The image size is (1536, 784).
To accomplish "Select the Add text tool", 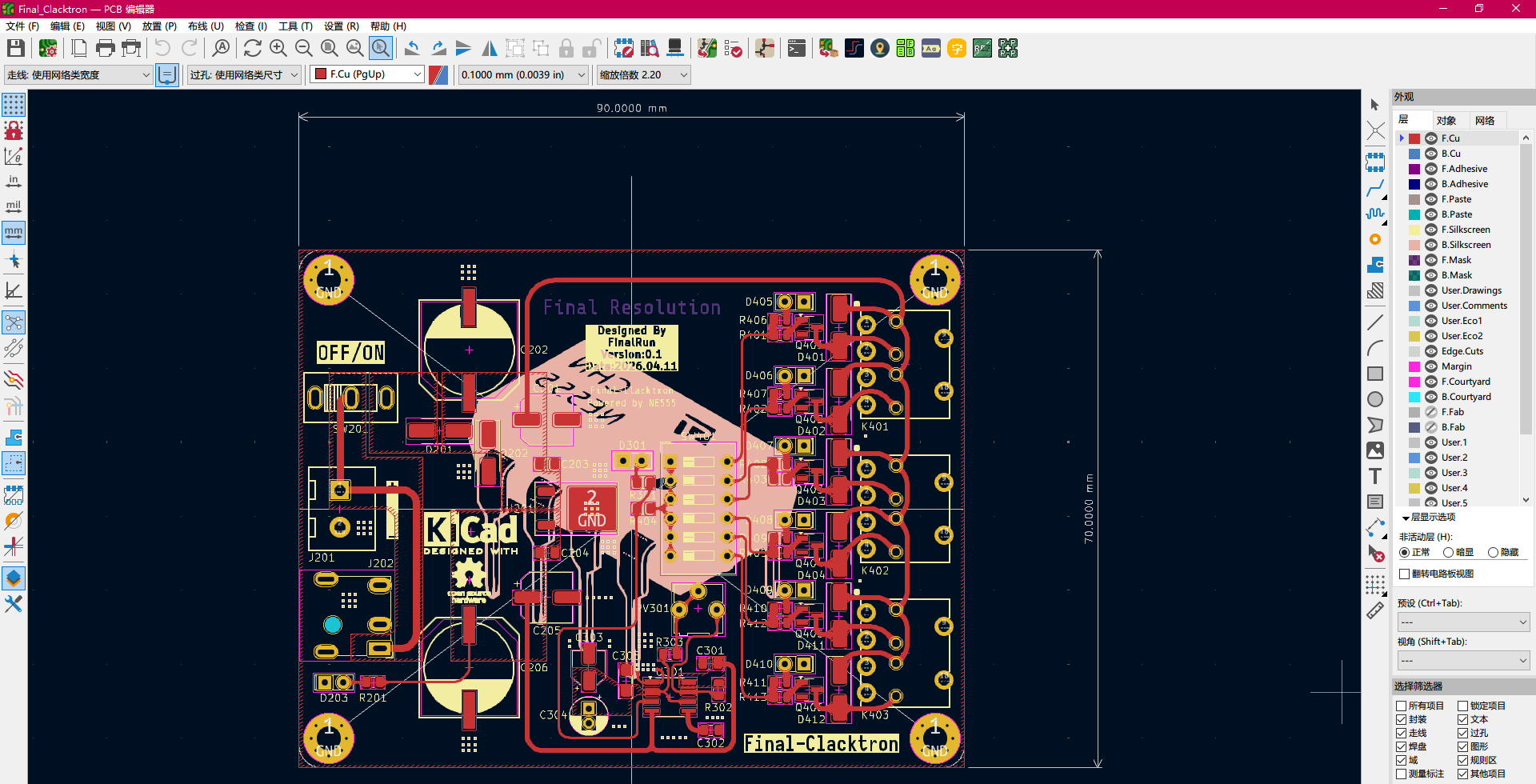I will [x=1375, y=476].
